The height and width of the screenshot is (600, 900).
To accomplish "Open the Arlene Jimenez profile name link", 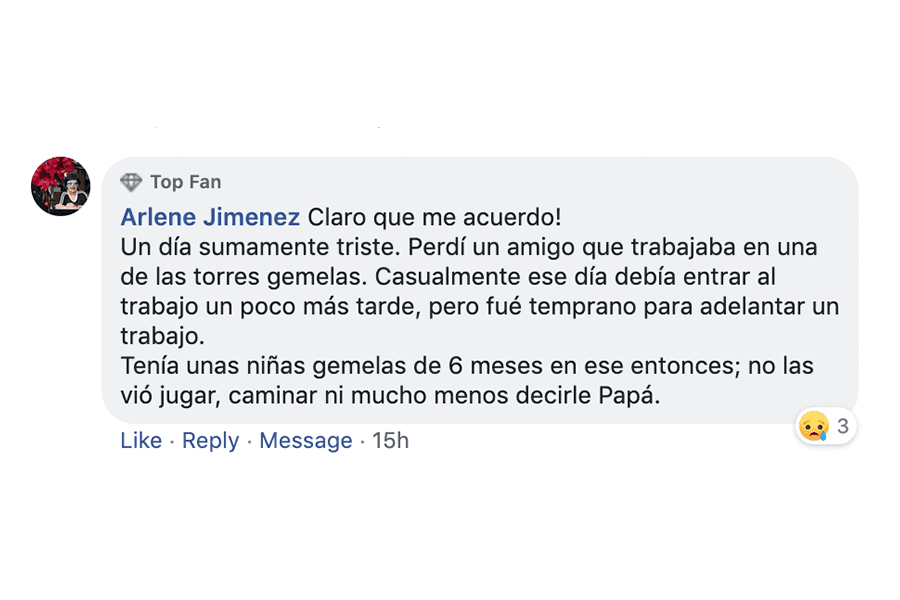I will (210, 217).
